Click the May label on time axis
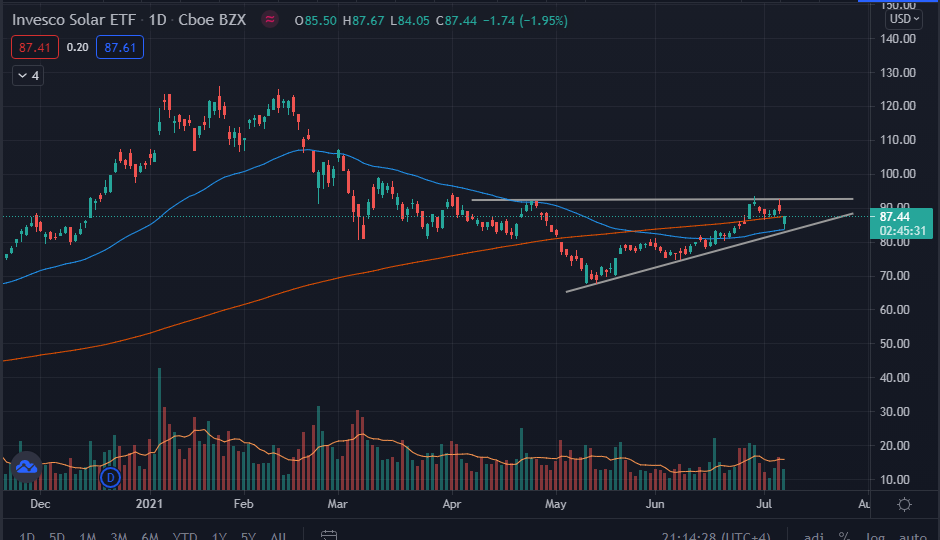 [556, 504]
